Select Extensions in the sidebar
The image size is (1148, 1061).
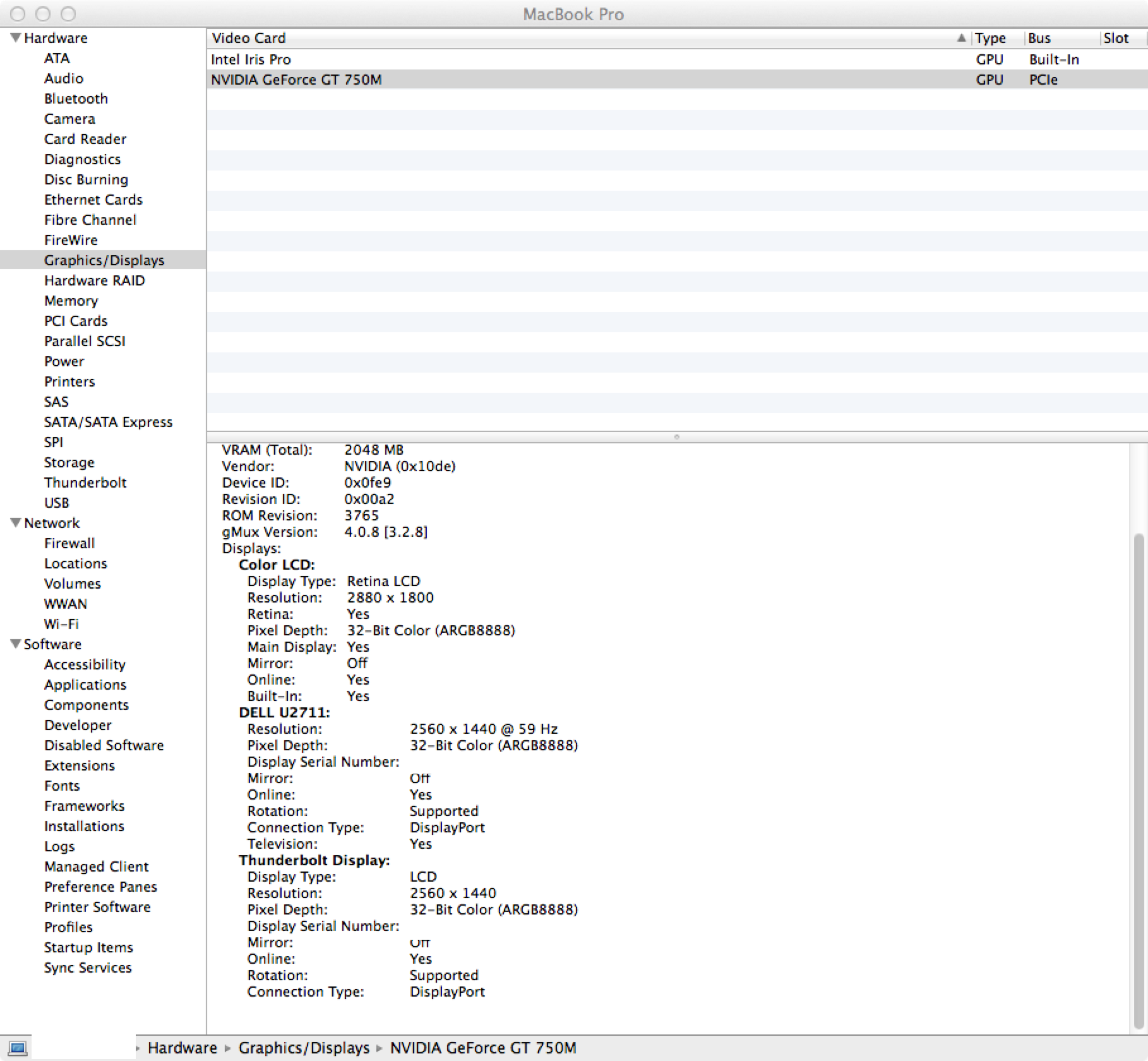click(x=80, y=765)
